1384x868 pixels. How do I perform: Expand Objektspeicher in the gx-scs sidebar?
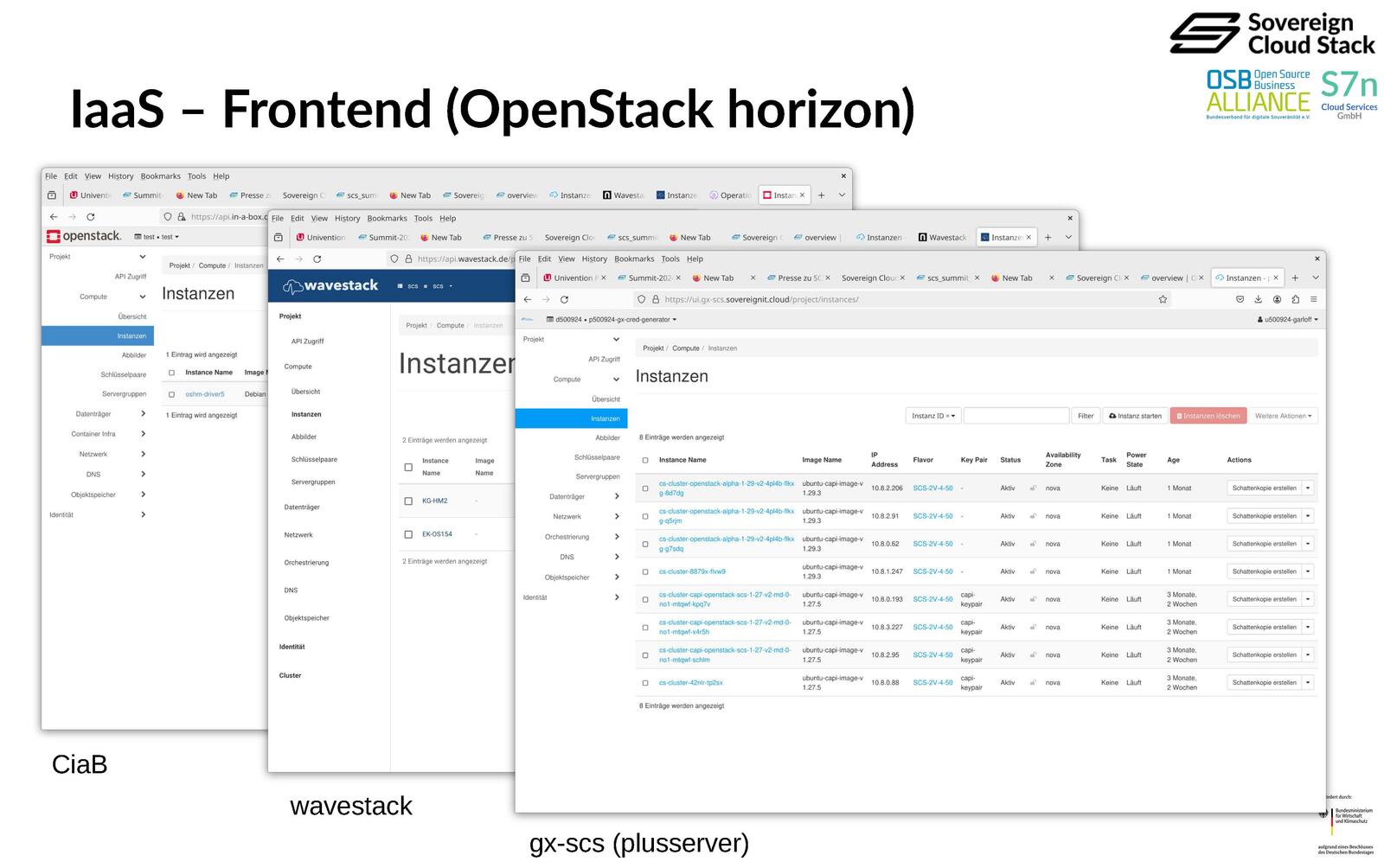(x=617, y=578)
